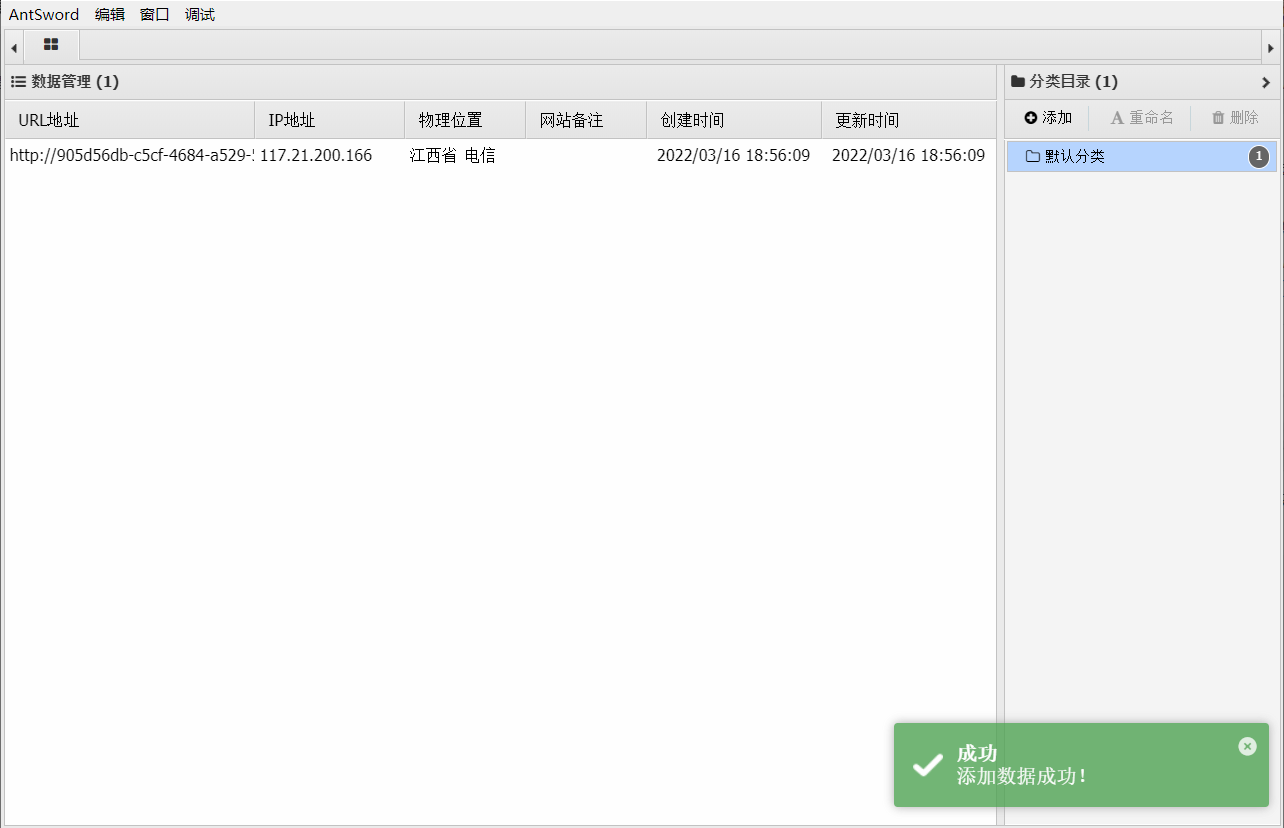Click the left tab navigation arrow
Screen dimensions: 1284x828
click(13, 46)
